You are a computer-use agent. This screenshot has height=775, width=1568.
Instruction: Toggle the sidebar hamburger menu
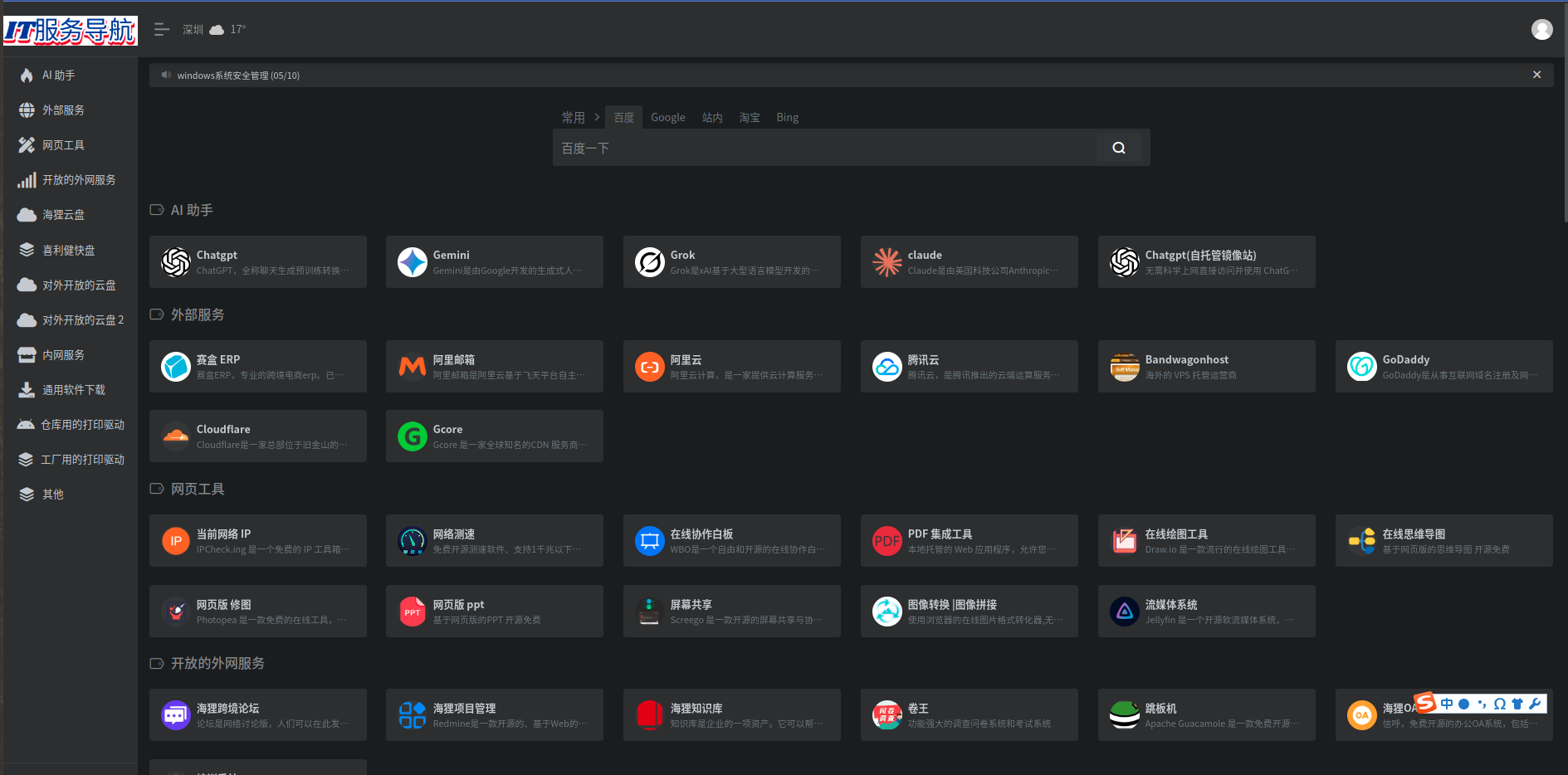pyautogui.click(x=162, y=30)
